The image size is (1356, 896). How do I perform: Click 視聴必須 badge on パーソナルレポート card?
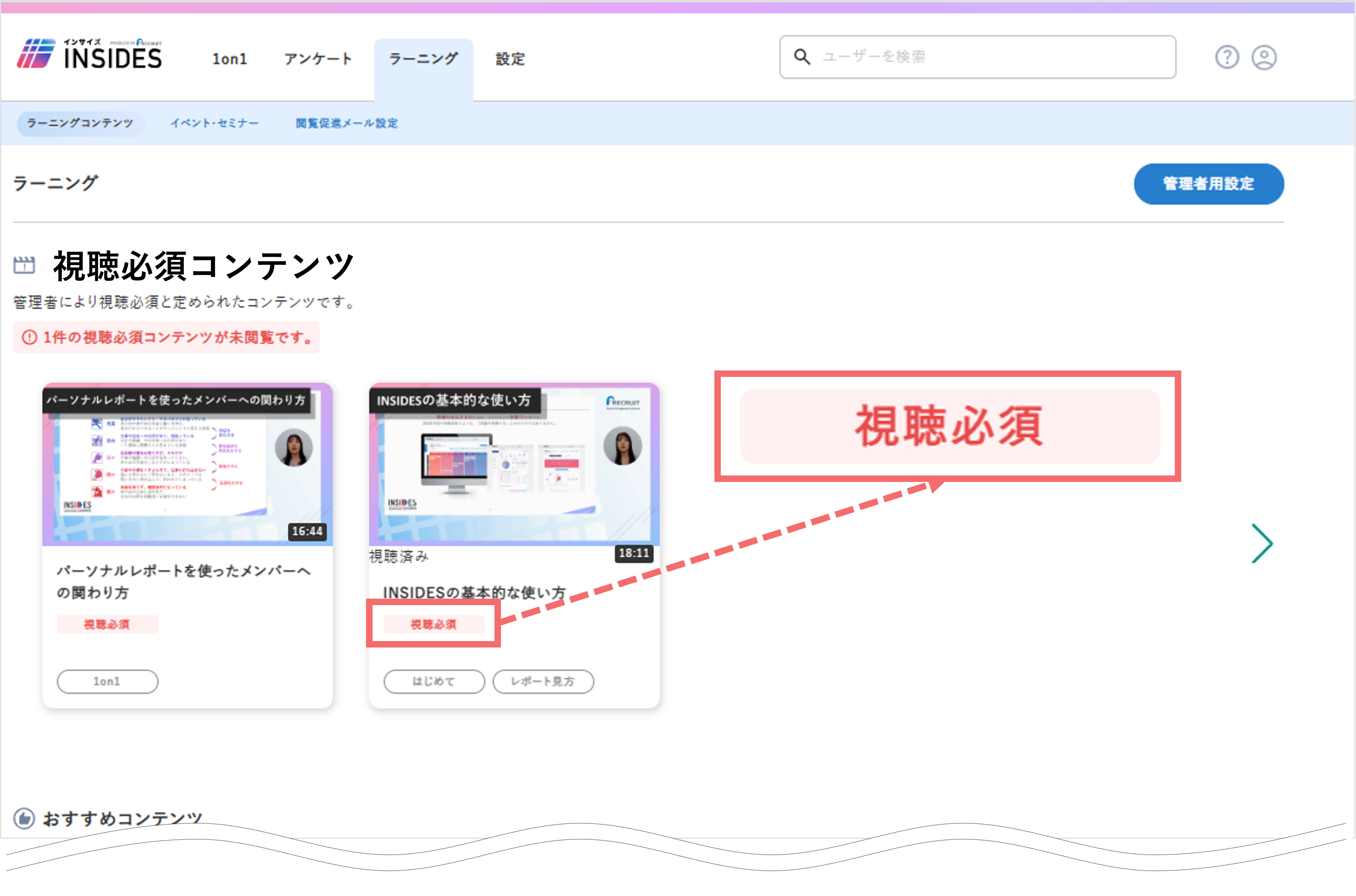[x=107, y=624]
